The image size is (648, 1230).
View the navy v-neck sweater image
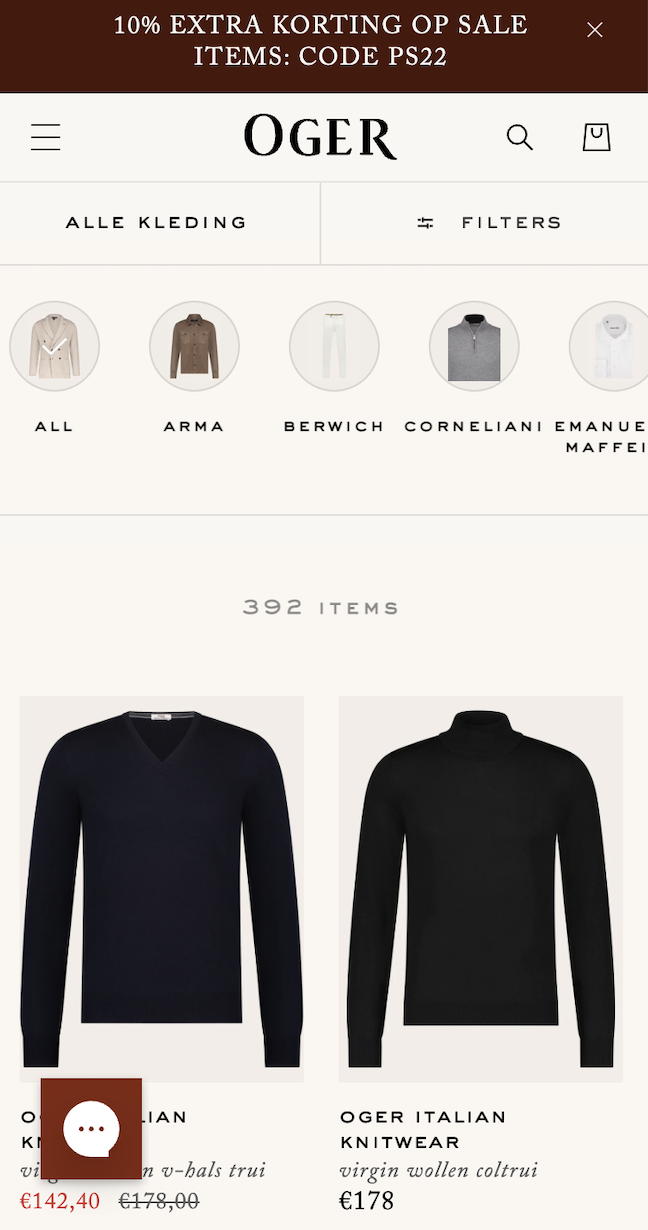[162, 889]
